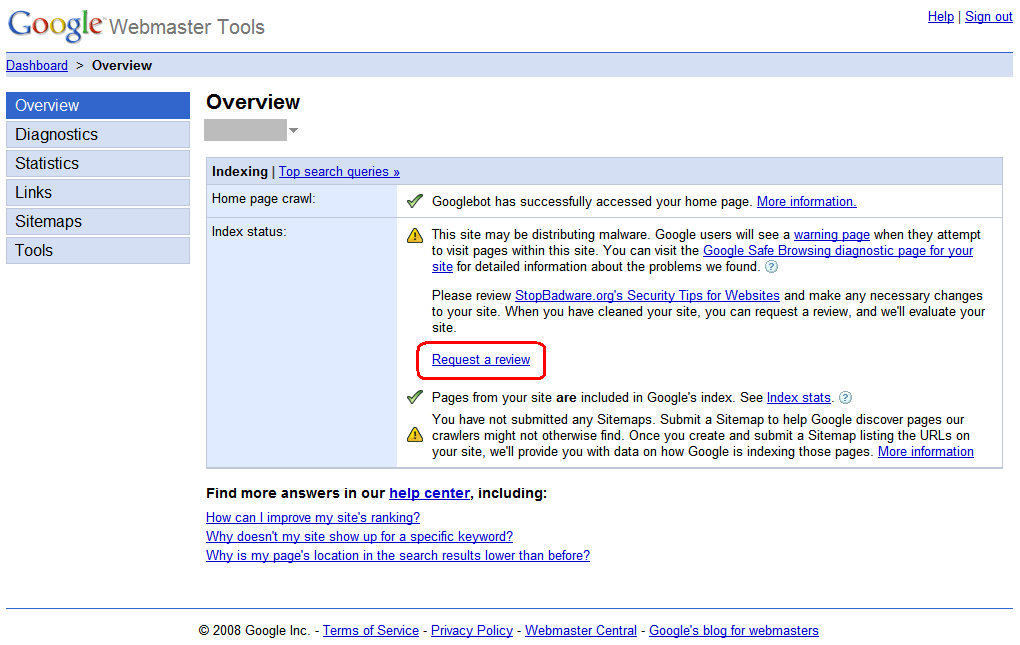
Task: Click the Overview page heading
Action: 253,102
